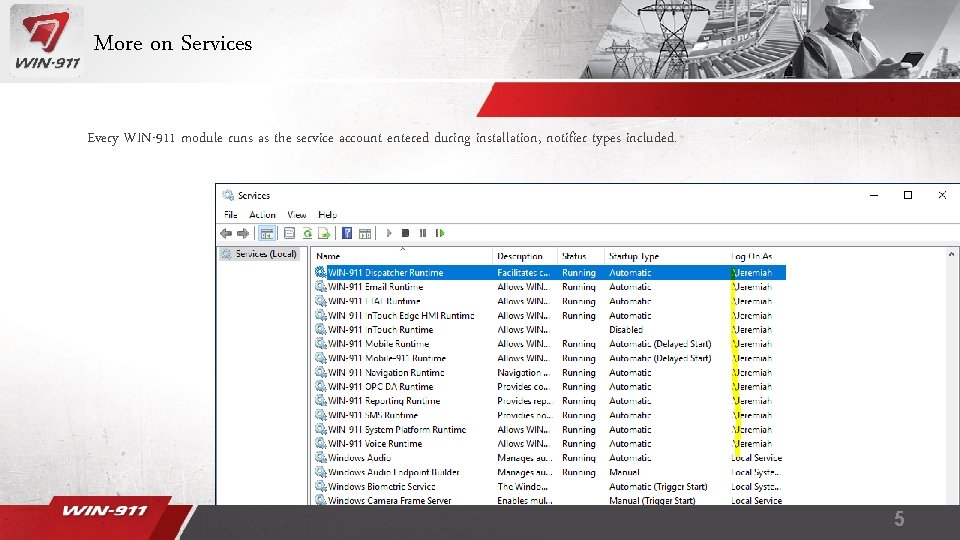Toggle the Show/Hide Action Pane icon

coord(365,233)
